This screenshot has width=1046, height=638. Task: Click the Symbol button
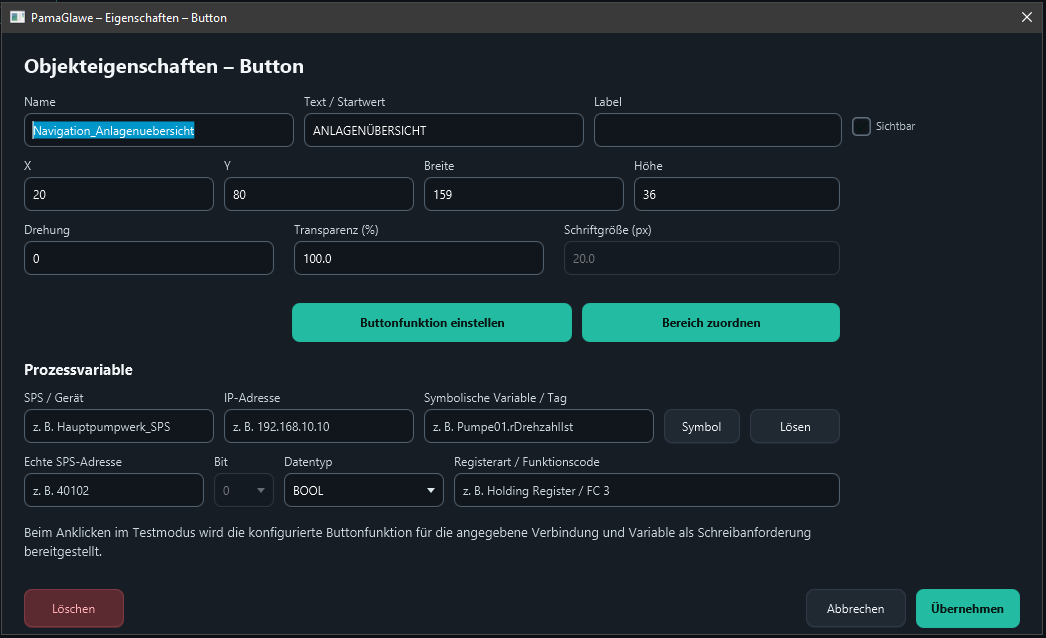pyautogui.click(x=701, y=426)
